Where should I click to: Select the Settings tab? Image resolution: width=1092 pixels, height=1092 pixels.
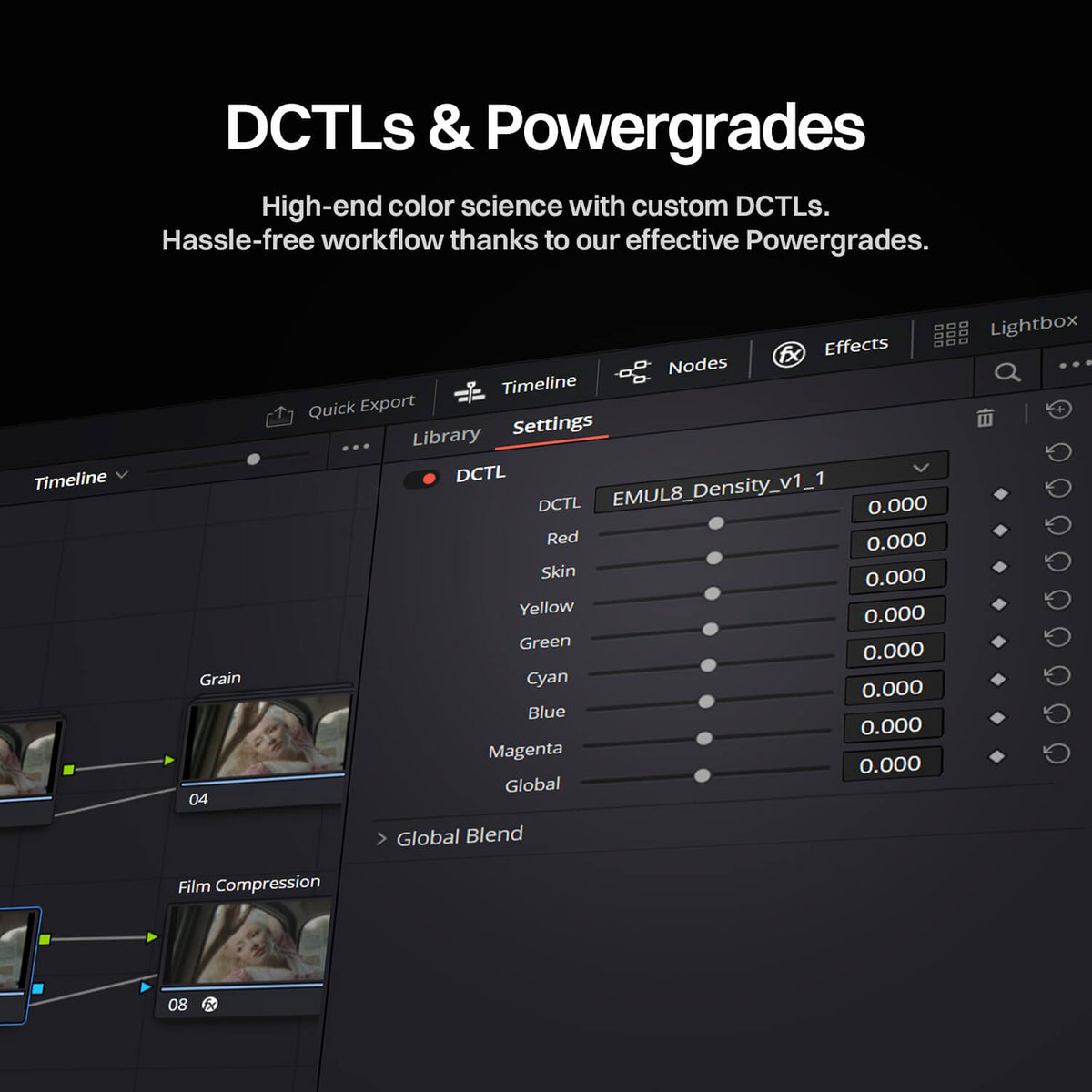[x=552, y=425]
